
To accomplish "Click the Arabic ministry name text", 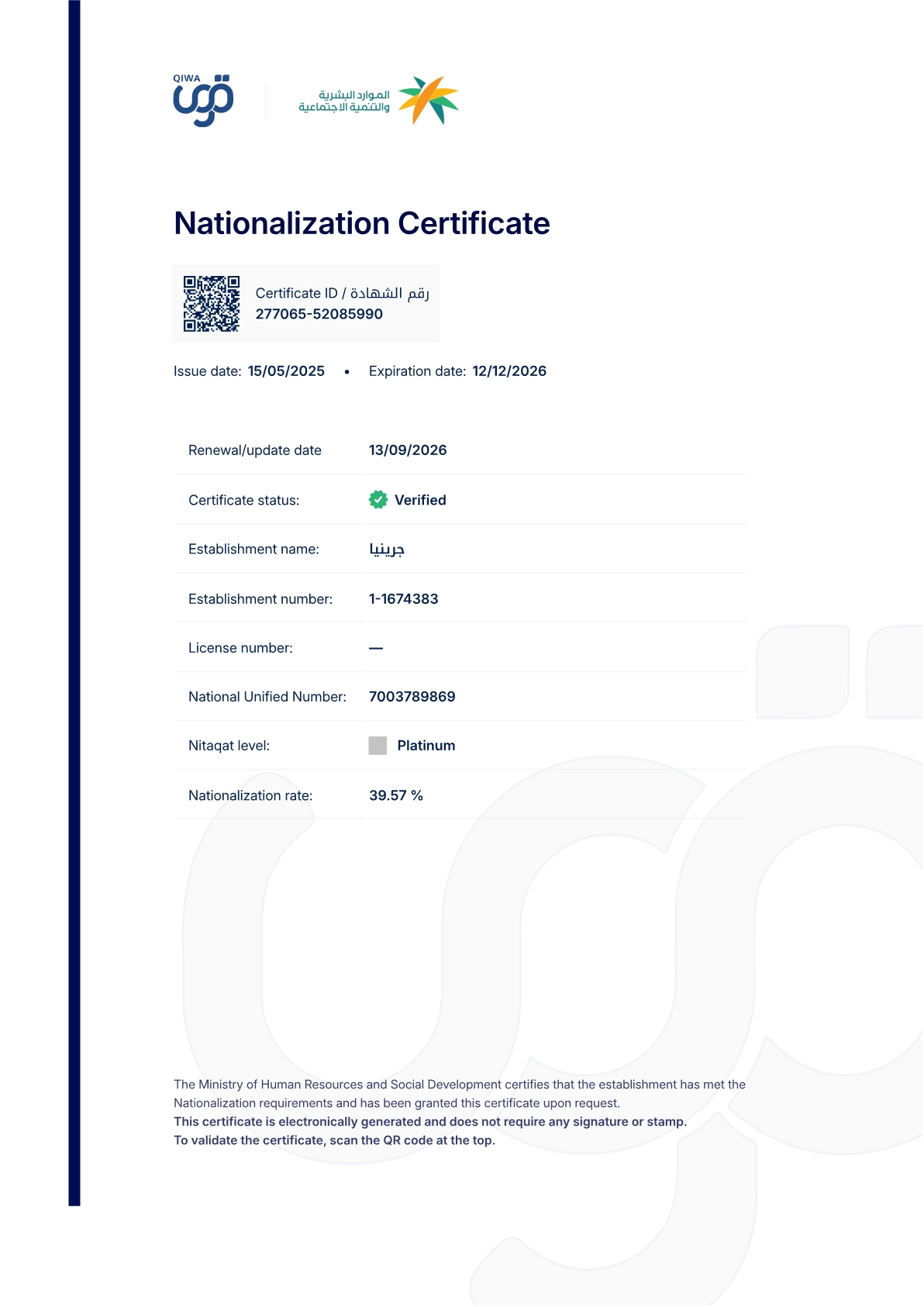I will 344,101.
